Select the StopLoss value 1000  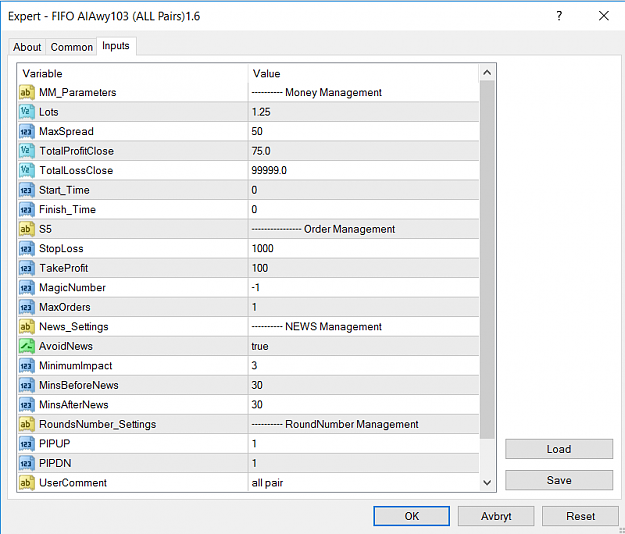(x=263, y=249)
